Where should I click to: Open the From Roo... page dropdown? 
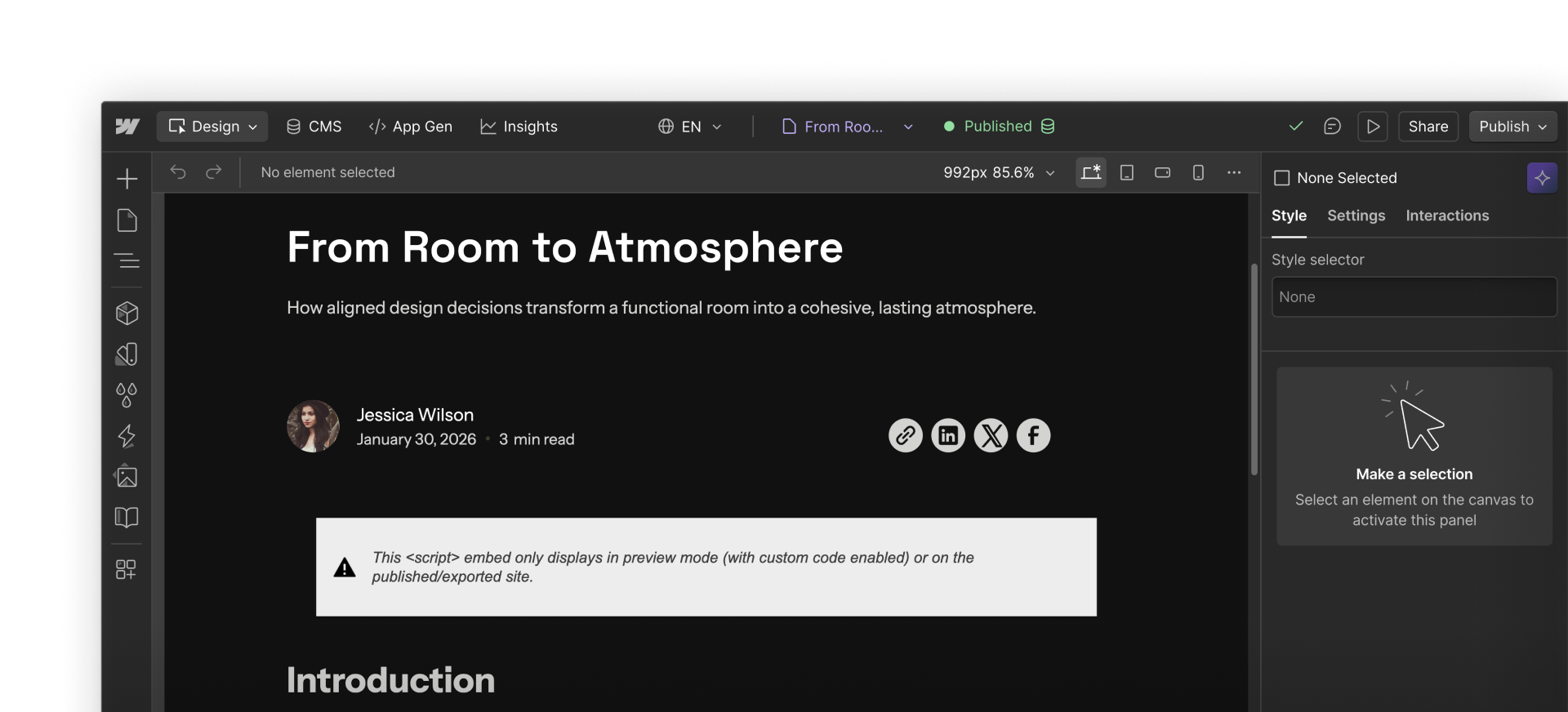click(x=847, y=127)
